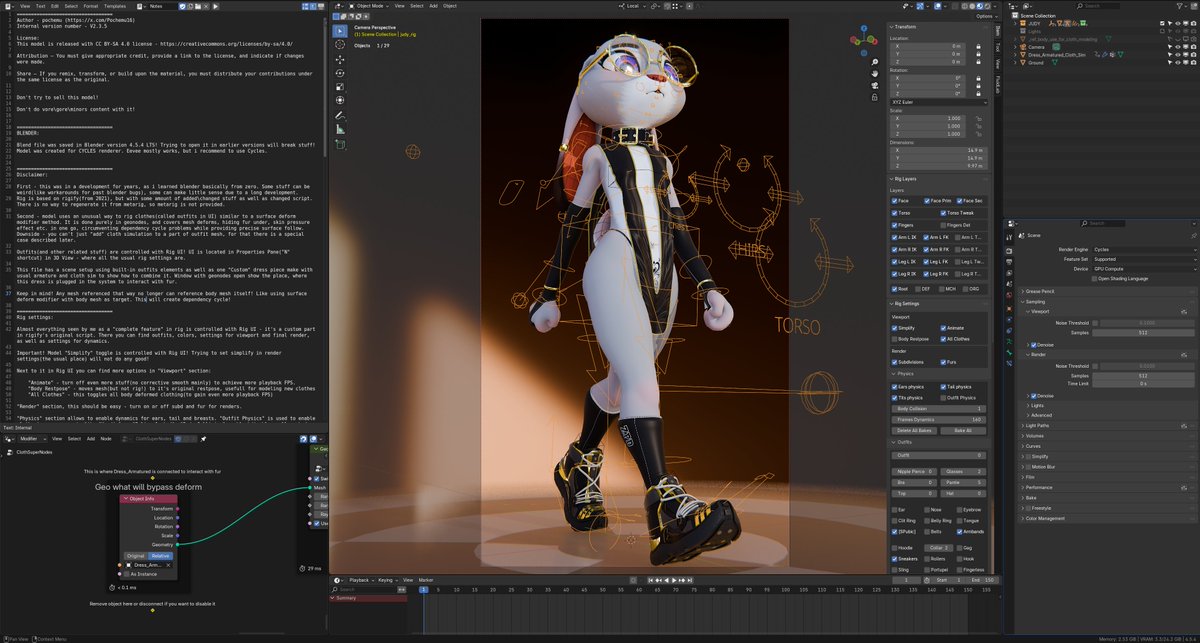Open the View Layer properties tab icon
Viewport: 1200px width, 643px height.
click(x=1009, y=275)
